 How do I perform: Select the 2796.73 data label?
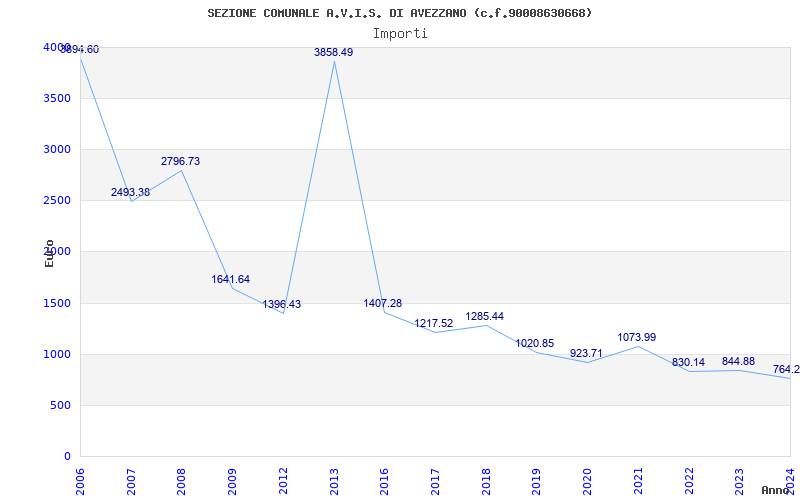point(181,161)
